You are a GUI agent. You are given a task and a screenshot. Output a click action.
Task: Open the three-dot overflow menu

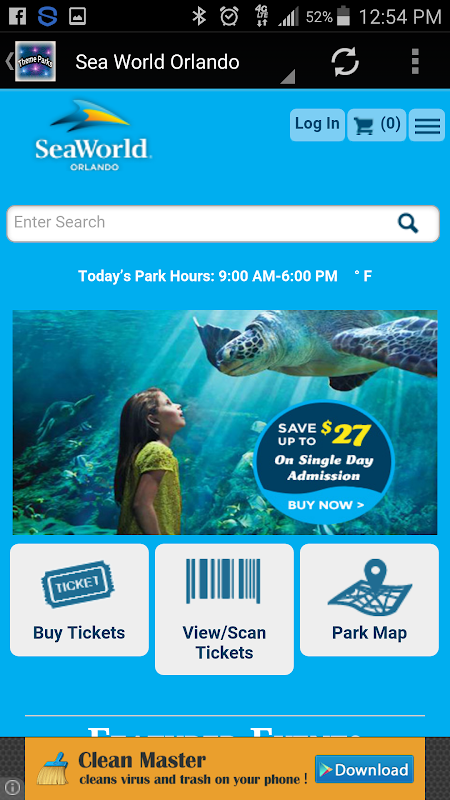[x=415, y=62]
